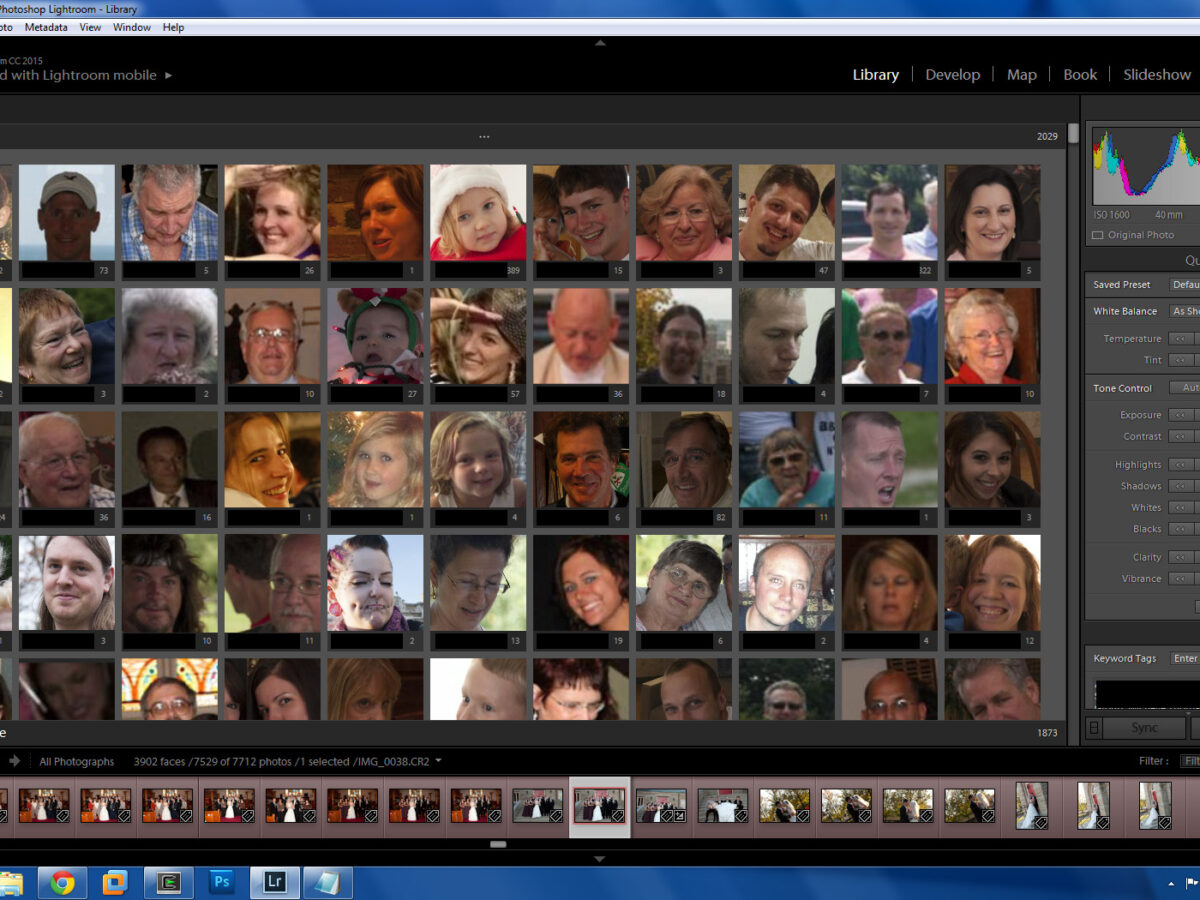Click the large decrease Clarity arrows
1200x900 pixels.
(1181, 558)
